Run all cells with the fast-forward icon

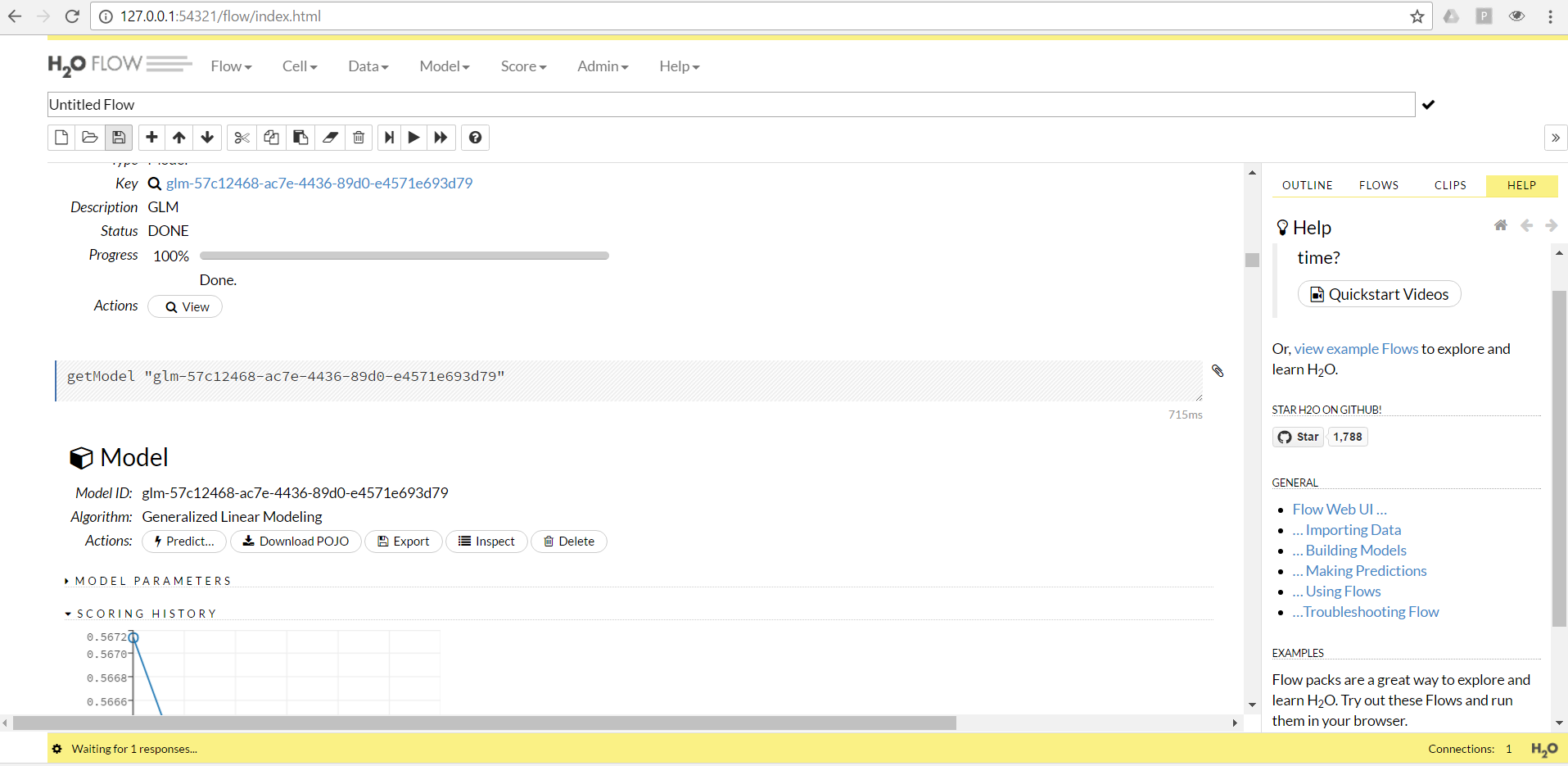point(441,138)
